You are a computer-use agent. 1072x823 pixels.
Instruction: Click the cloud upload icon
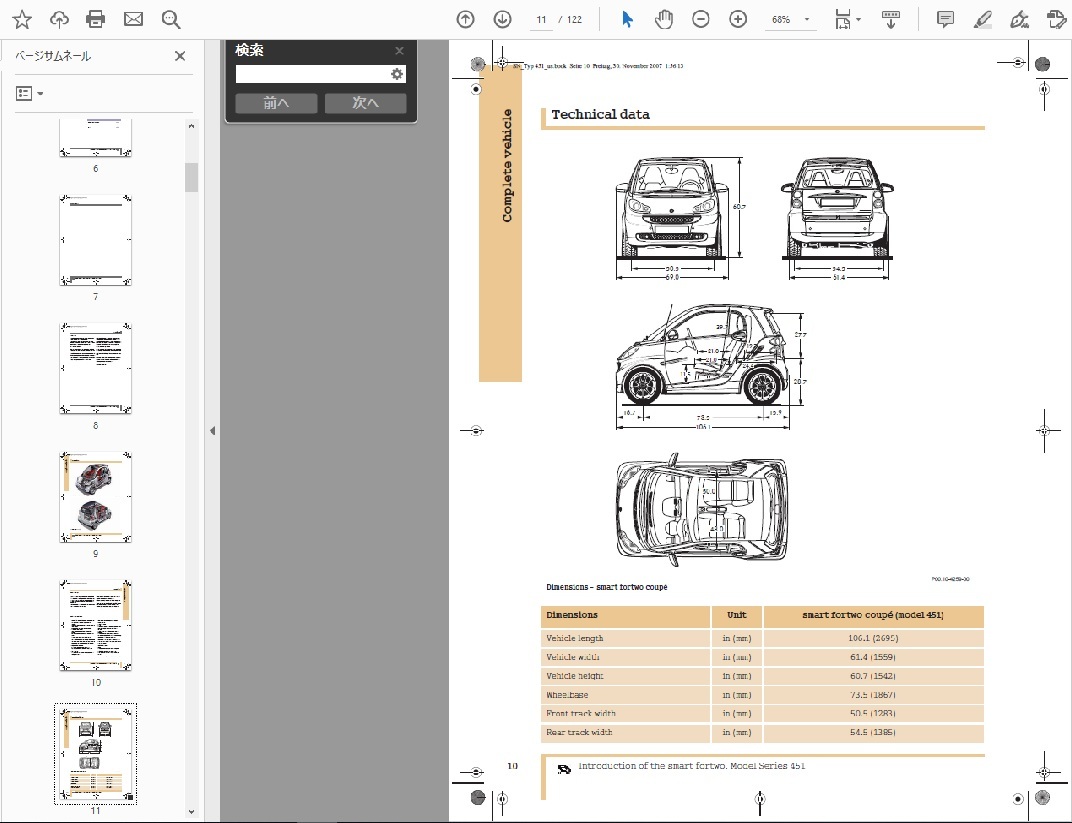click(59, 19)
